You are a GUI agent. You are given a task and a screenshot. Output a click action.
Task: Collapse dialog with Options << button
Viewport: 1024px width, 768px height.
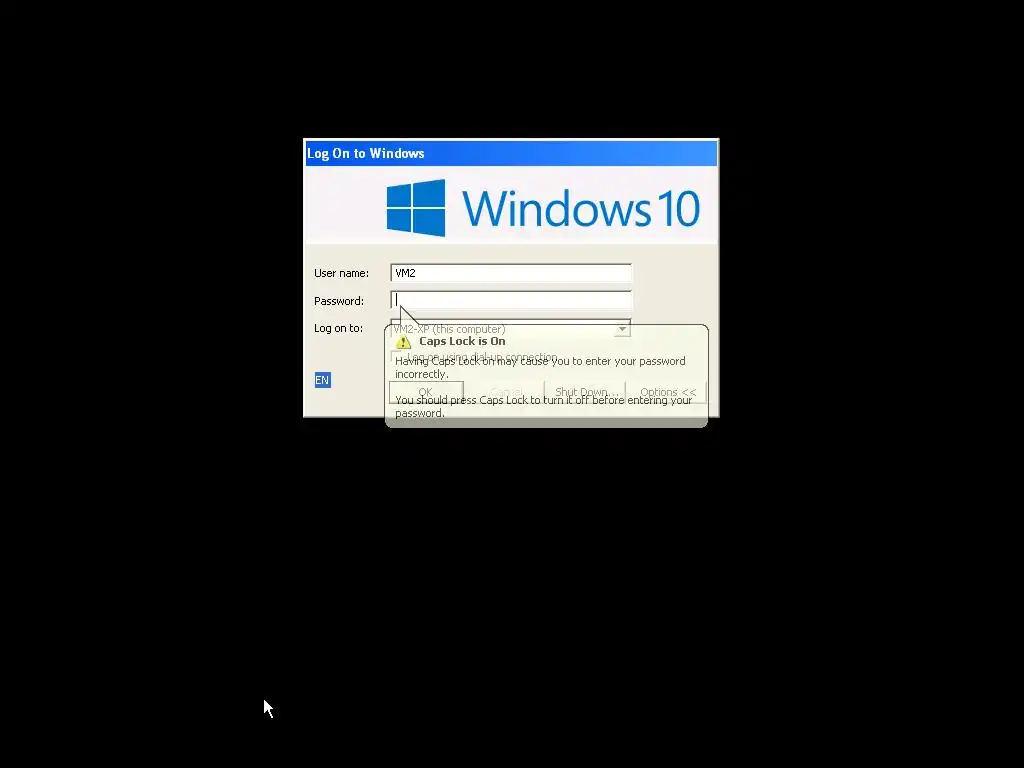click(667, 392)
